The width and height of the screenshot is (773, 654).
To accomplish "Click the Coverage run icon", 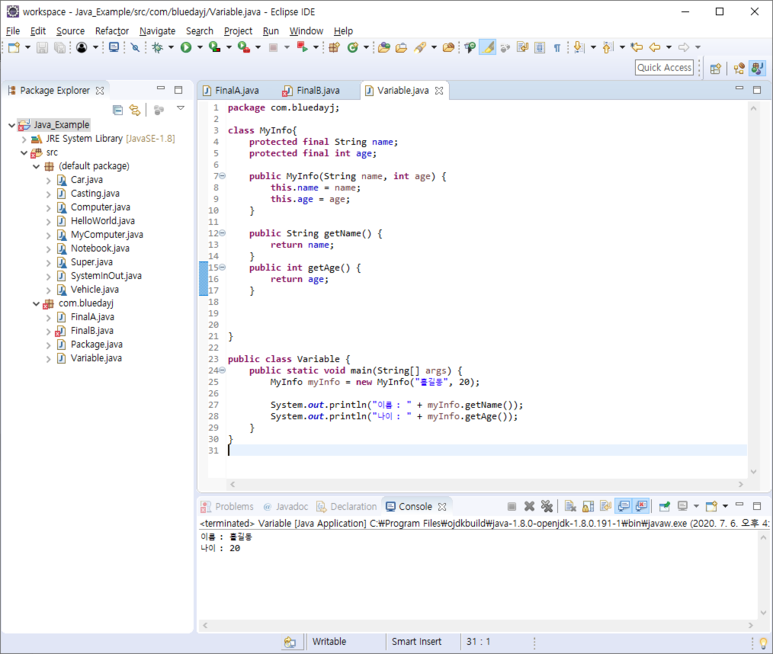I will tap(214, 47).
